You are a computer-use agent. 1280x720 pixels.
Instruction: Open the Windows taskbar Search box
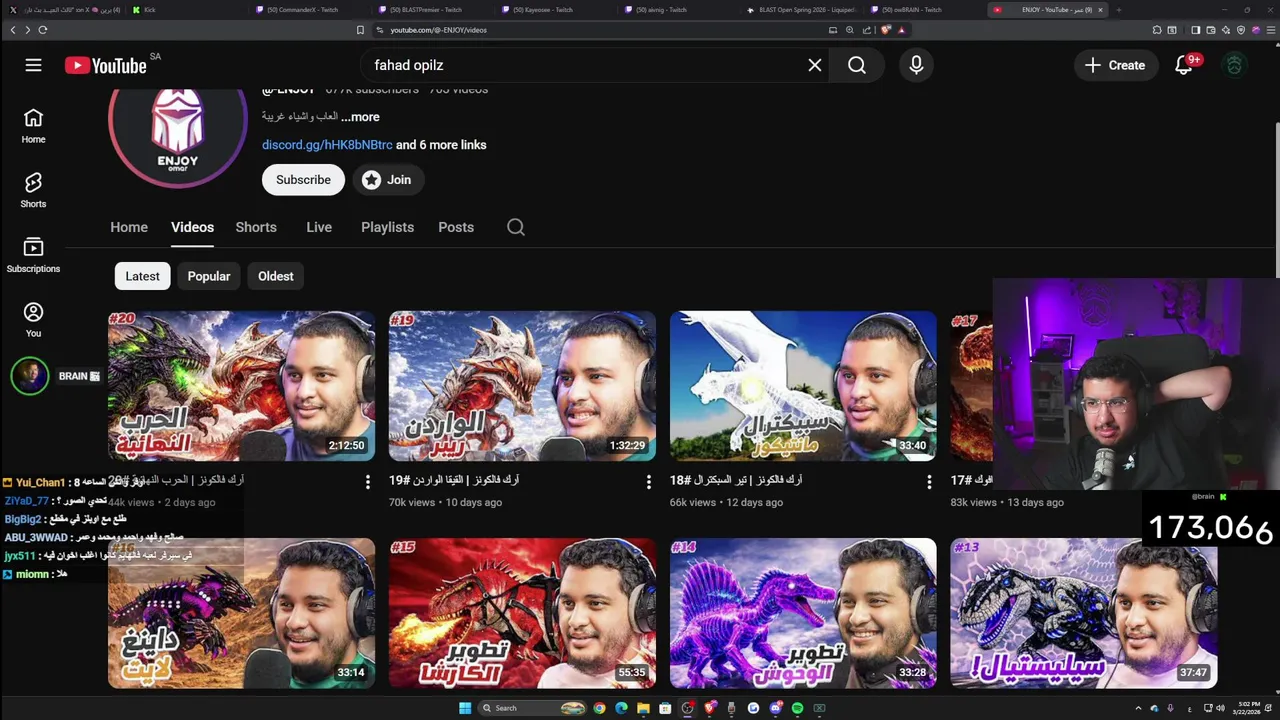pos(533,708)
